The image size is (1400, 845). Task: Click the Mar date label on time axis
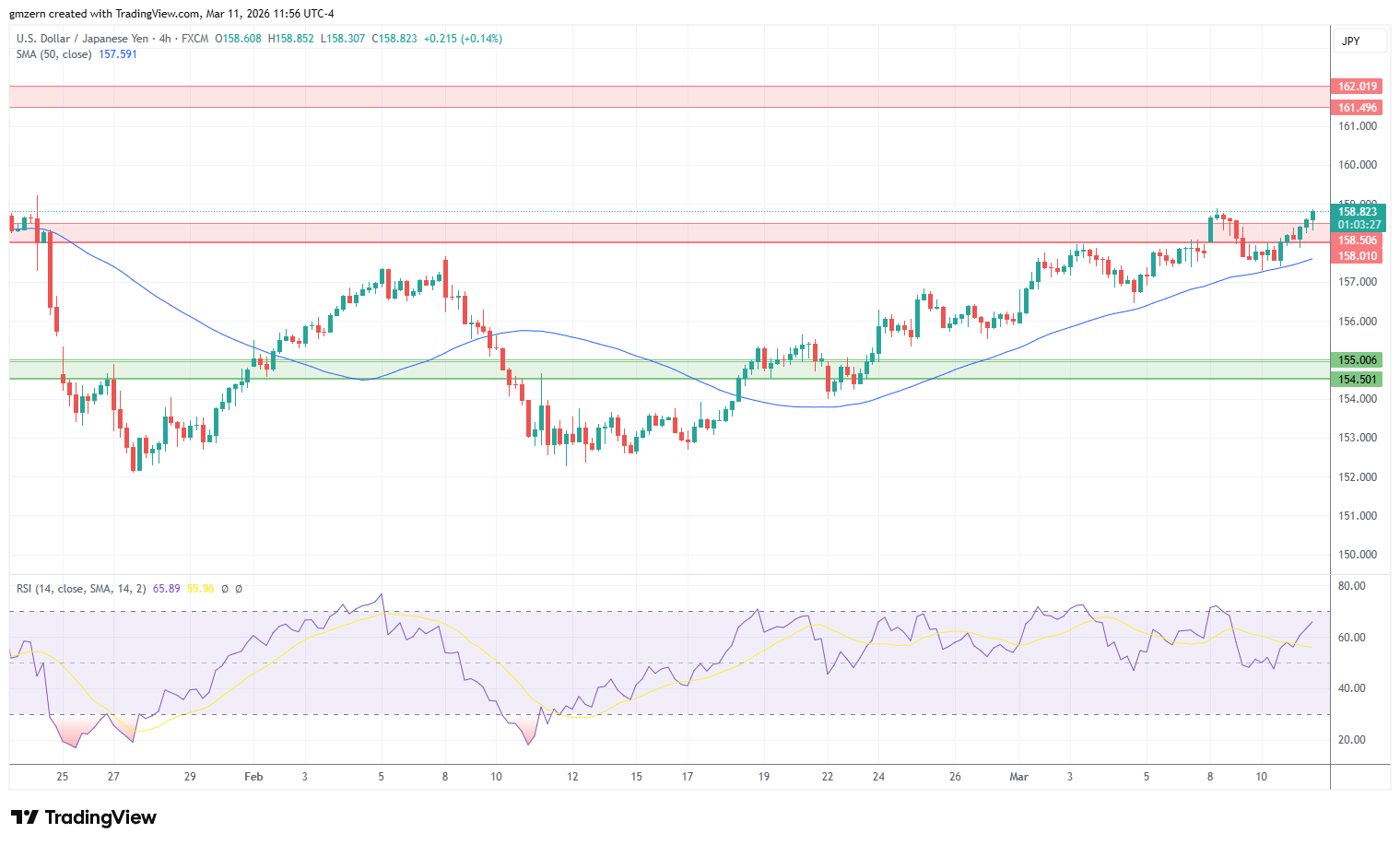(x=1018, y=777)
